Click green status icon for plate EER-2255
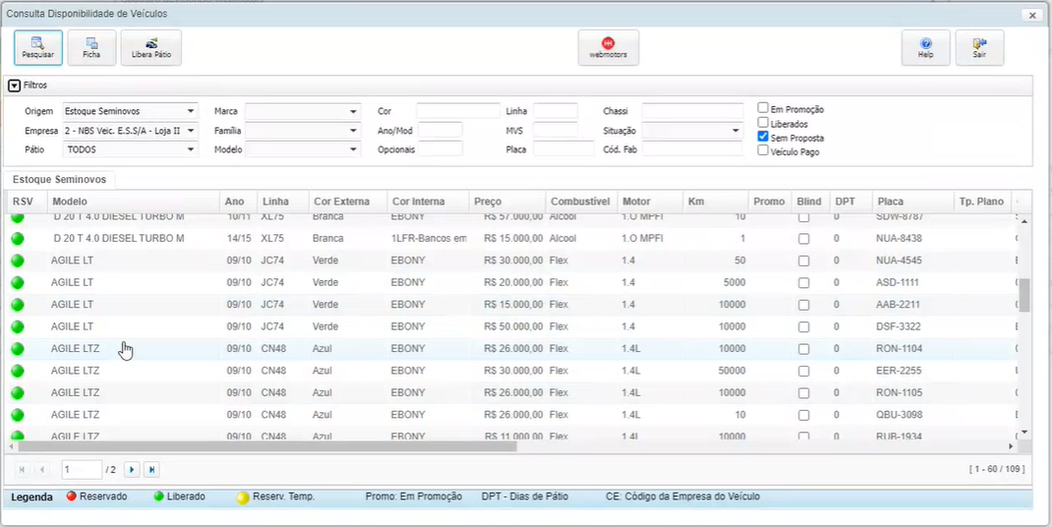The height and width of the screenshot is (527, 1052). point(17,371)
